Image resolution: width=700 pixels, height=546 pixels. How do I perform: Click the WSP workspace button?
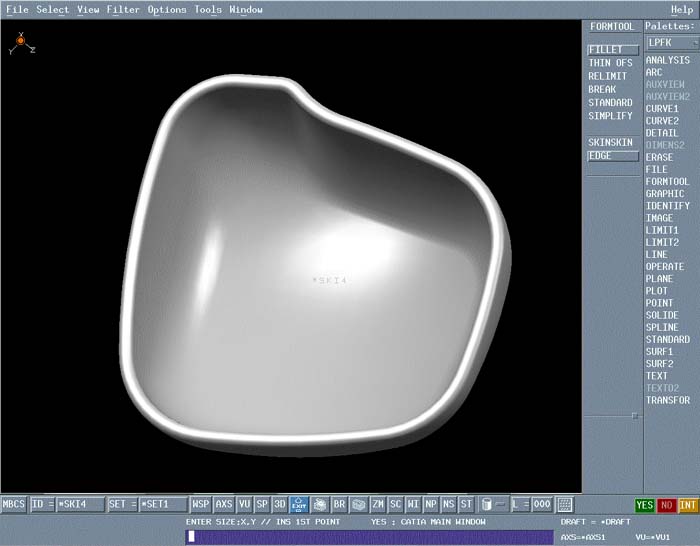(x=201, y=505)
